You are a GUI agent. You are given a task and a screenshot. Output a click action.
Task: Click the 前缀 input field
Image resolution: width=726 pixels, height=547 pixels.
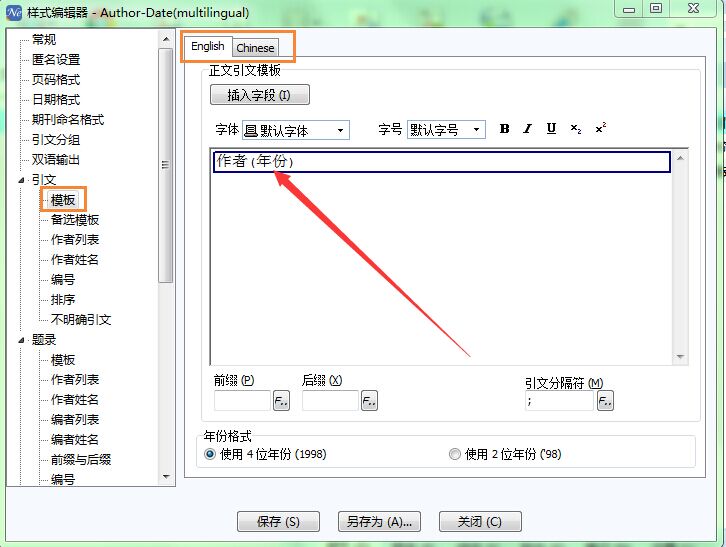[x=242, y=401]
